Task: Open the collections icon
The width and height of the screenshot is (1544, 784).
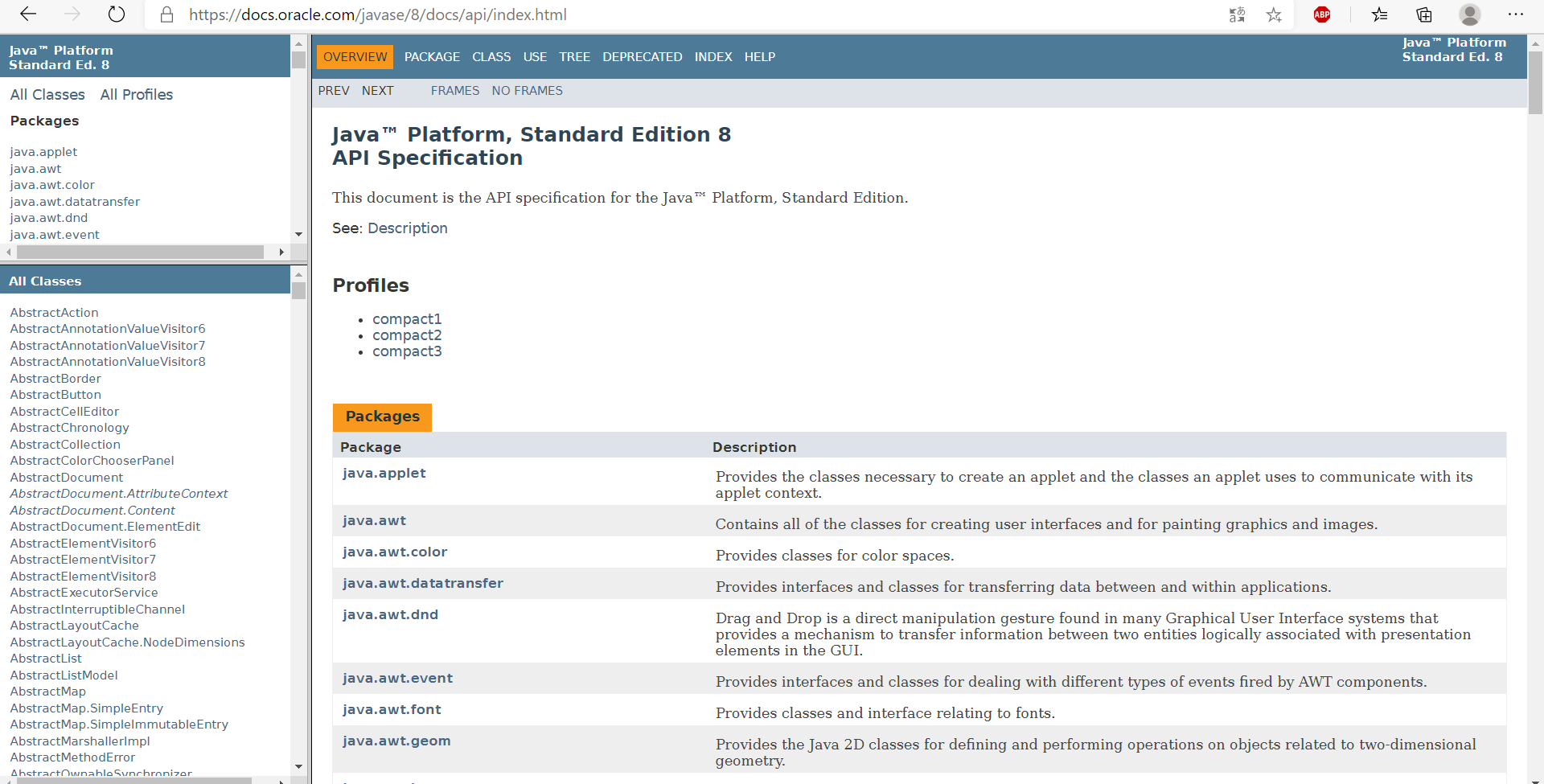Action: 1424,14
